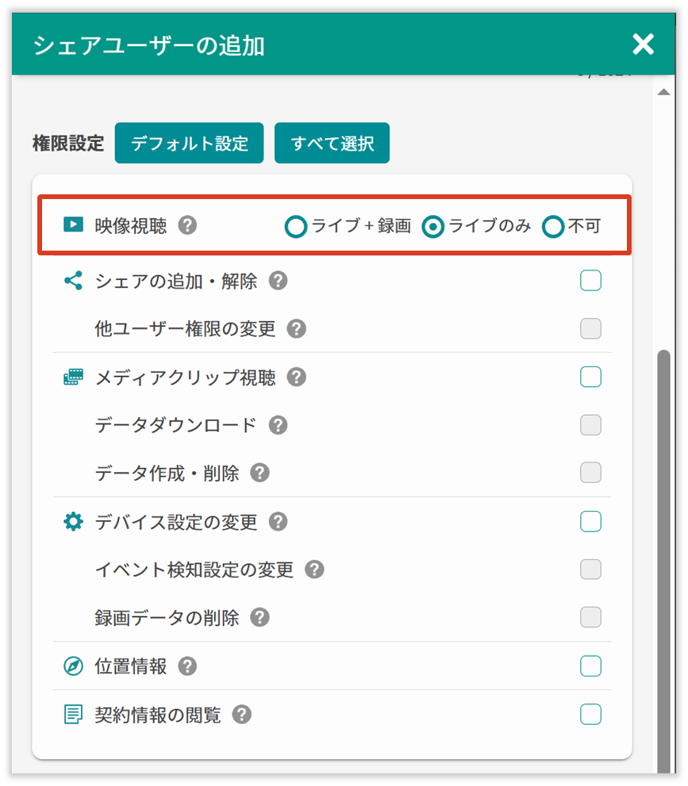Click help icon beside シェアの追加・解除

(278, 281)
